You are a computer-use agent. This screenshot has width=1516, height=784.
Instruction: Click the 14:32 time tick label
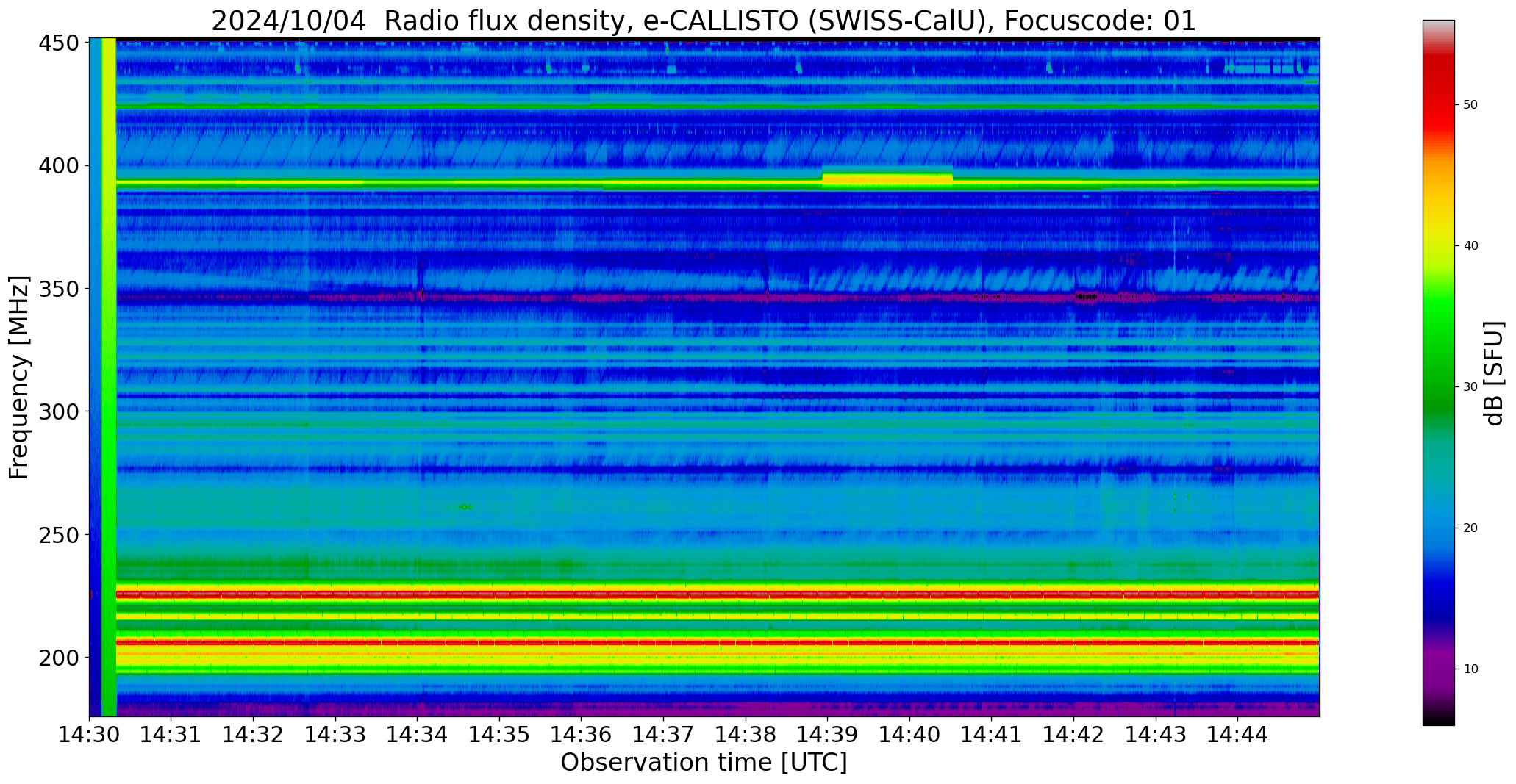[253, 734]
